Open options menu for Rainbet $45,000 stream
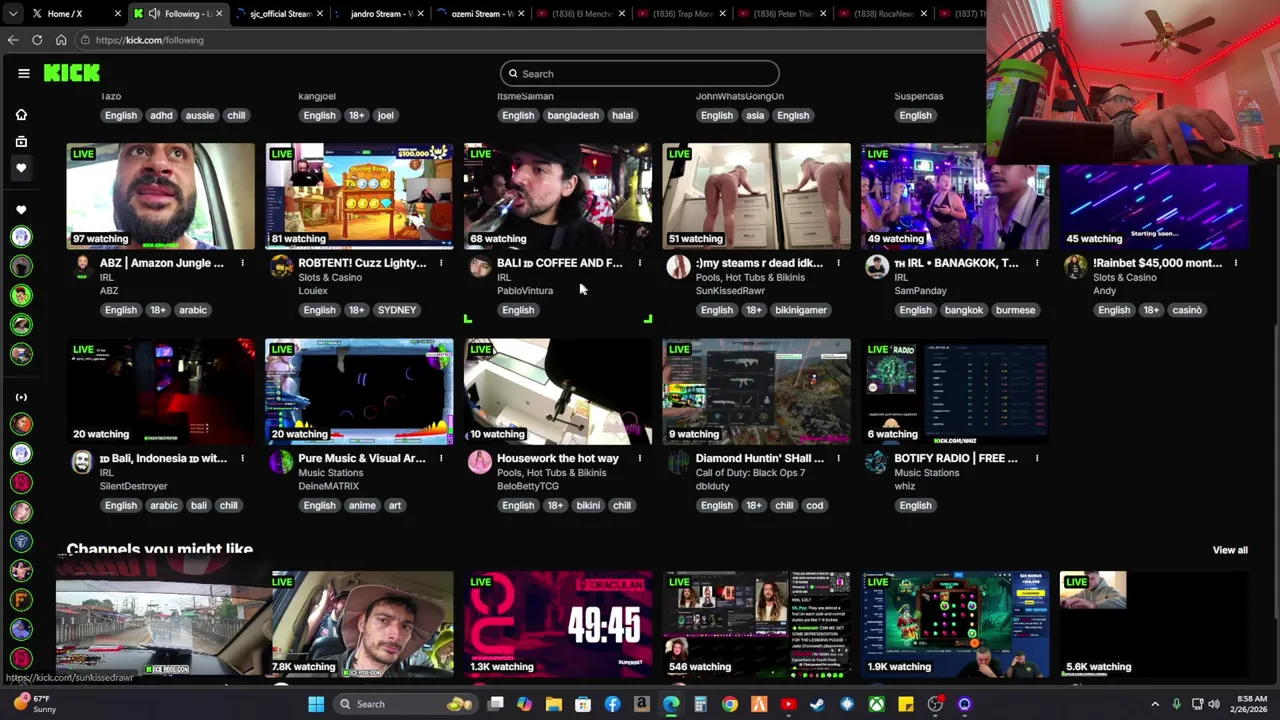The width and height of the screenshot is (1280, 720). tap(1236, 263)
